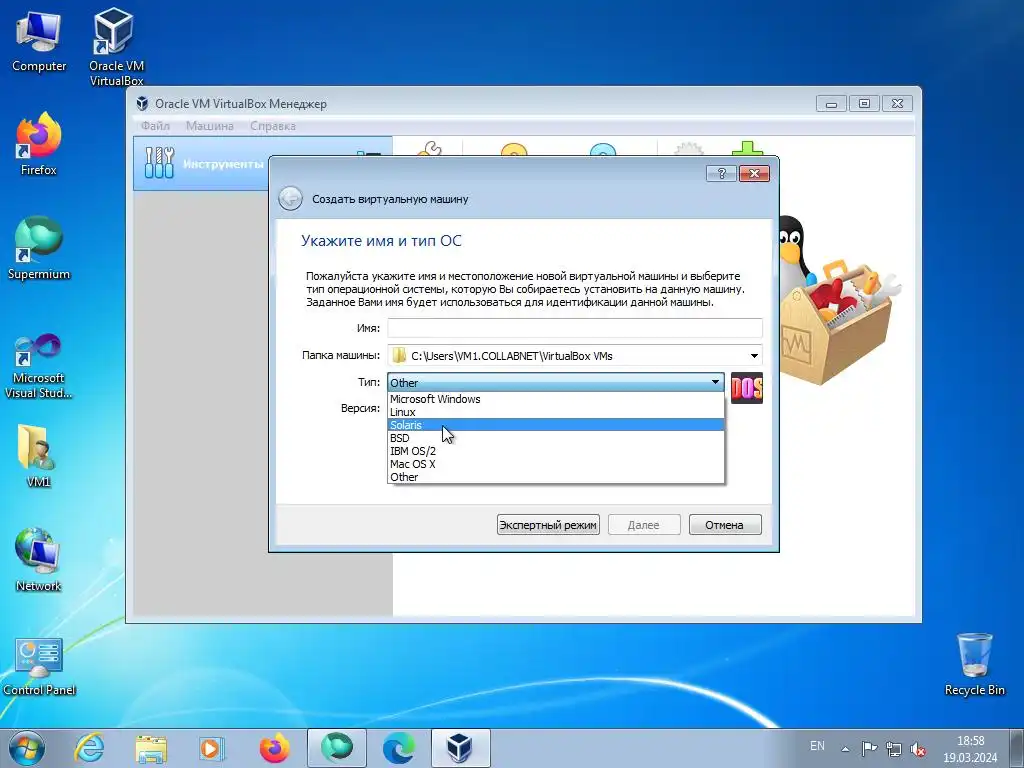Viewport: 1024px width, 768px height.
Task: Select Инструменты in VirtualBox Manager sidebar
Action: coord(201,163)
